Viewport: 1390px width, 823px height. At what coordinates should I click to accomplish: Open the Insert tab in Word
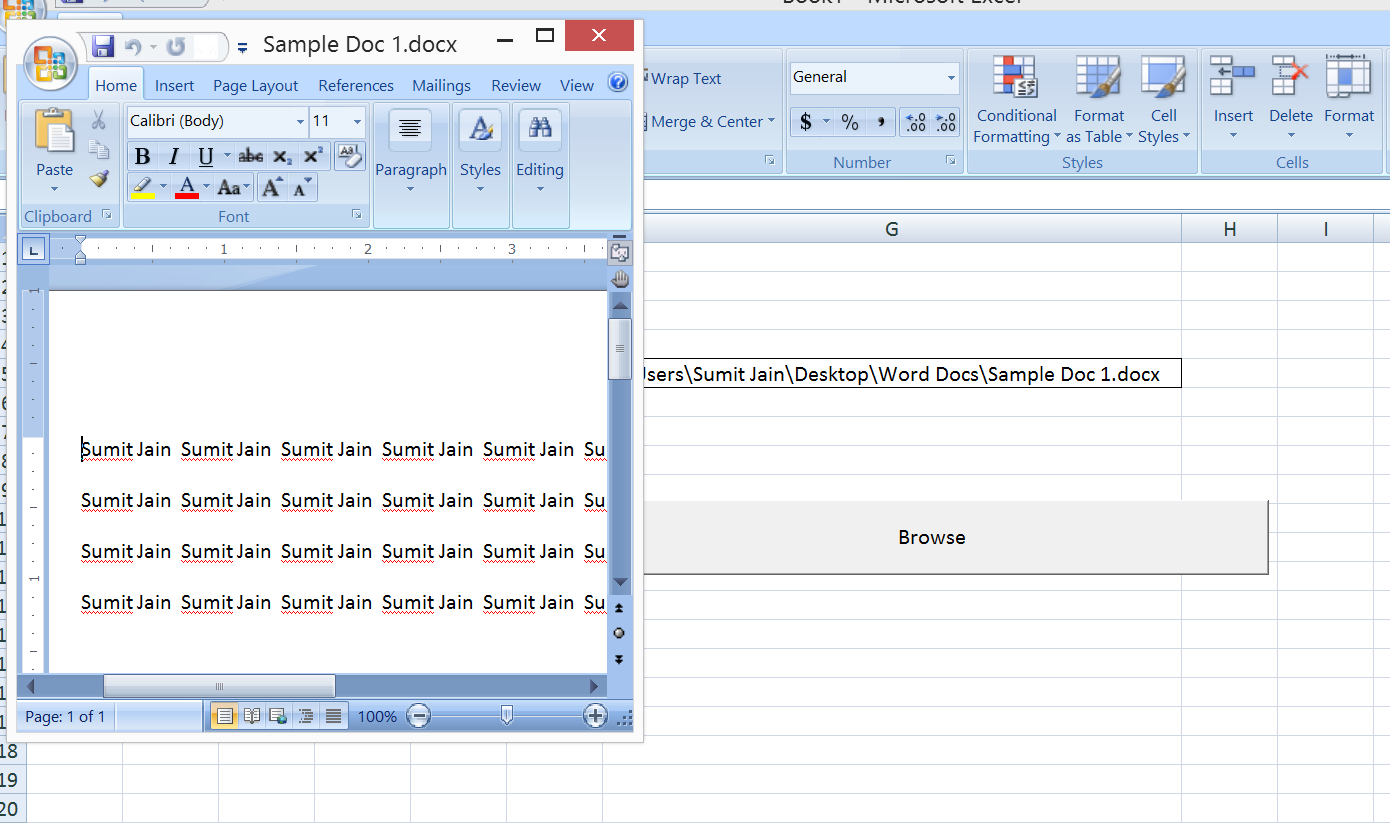[175, 86]
